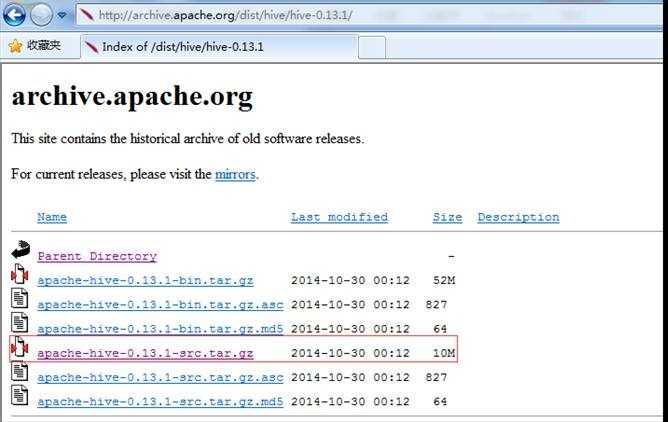Select the Index of /dist/hive/hive-0.13.1 tab

click(x=219, y=47)
